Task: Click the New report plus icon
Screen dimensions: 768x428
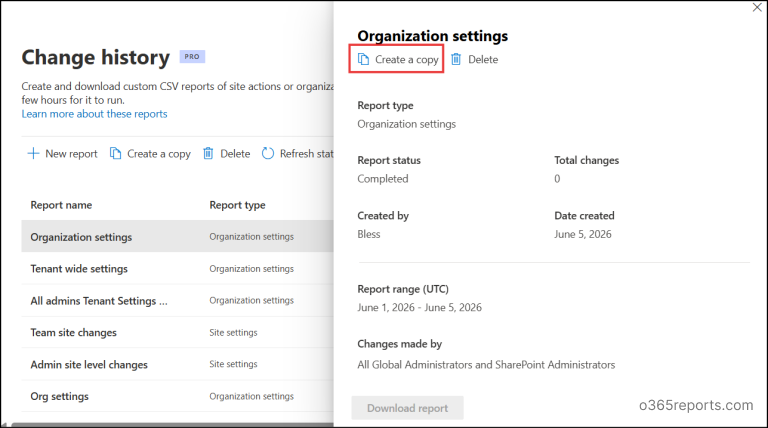Action: pyautogui.click(x=33, y=154)
